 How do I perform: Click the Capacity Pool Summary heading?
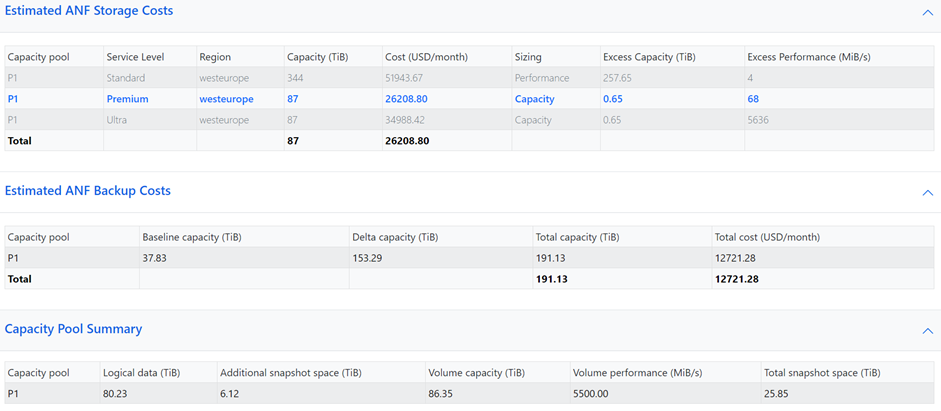73,329
